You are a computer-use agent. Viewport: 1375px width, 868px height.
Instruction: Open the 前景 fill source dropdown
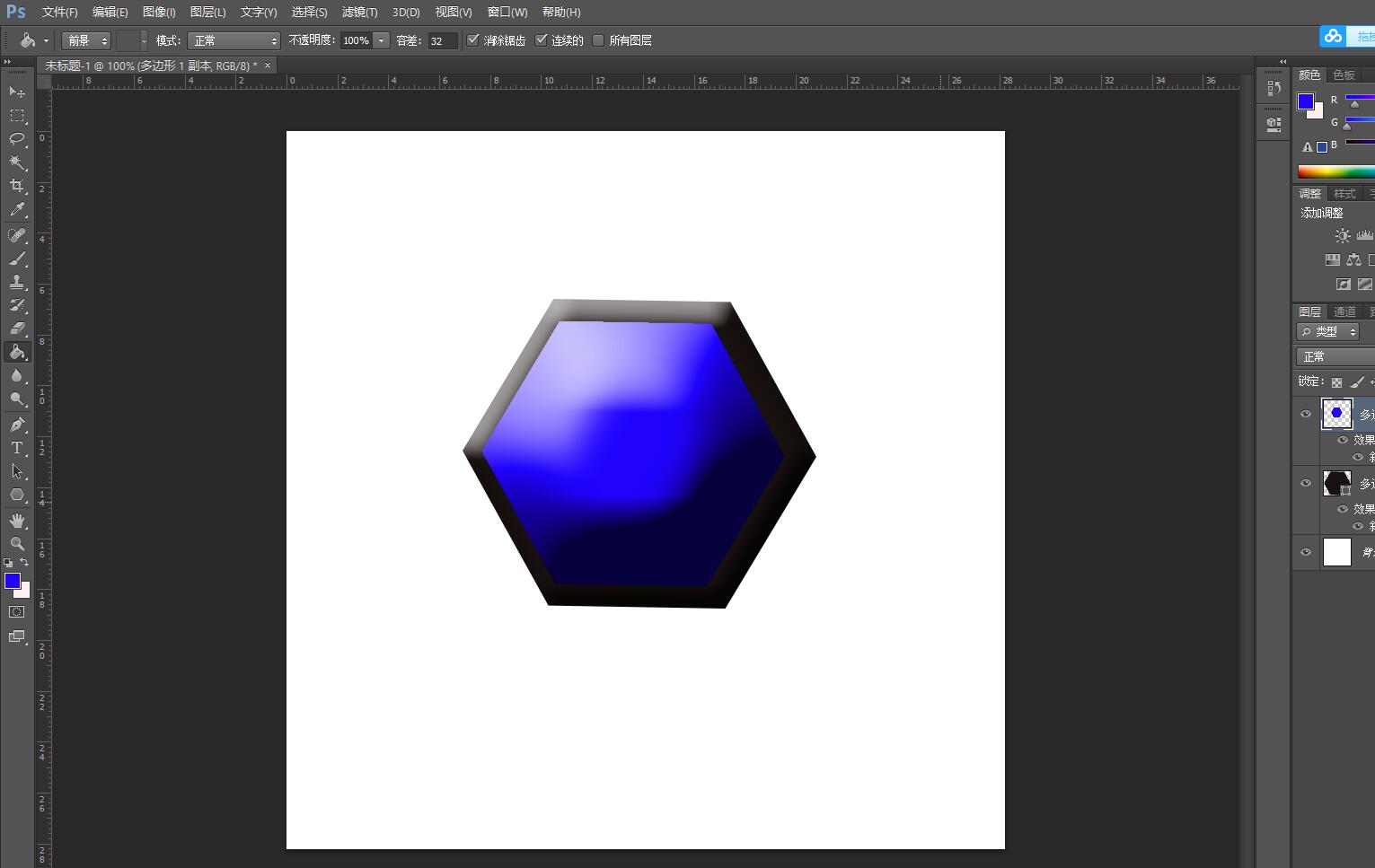(x=86, y=40)
